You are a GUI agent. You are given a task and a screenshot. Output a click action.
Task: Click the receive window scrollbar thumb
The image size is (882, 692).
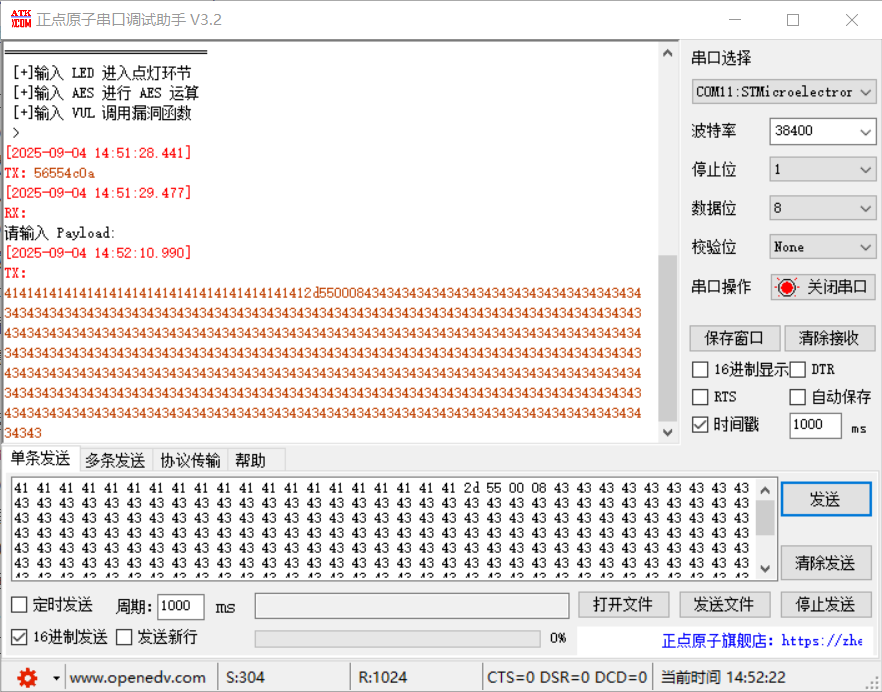point(668,338)
